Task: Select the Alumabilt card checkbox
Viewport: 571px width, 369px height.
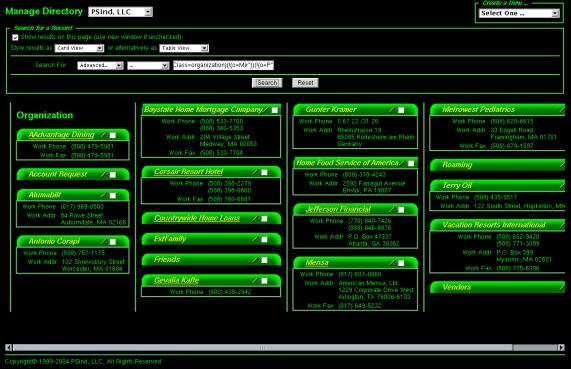Action: [113, 195]
